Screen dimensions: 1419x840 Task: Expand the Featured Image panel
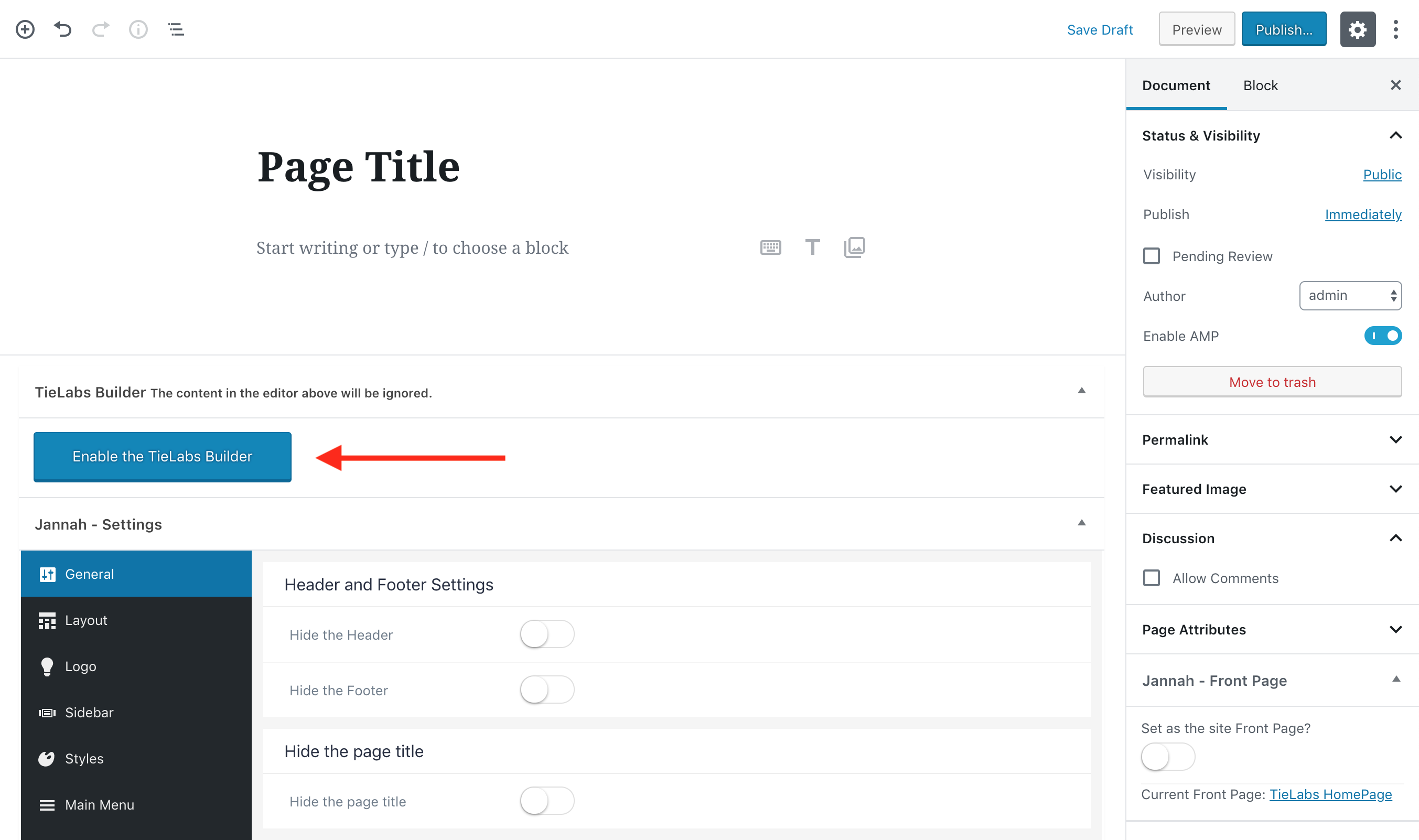point(1272,489)
